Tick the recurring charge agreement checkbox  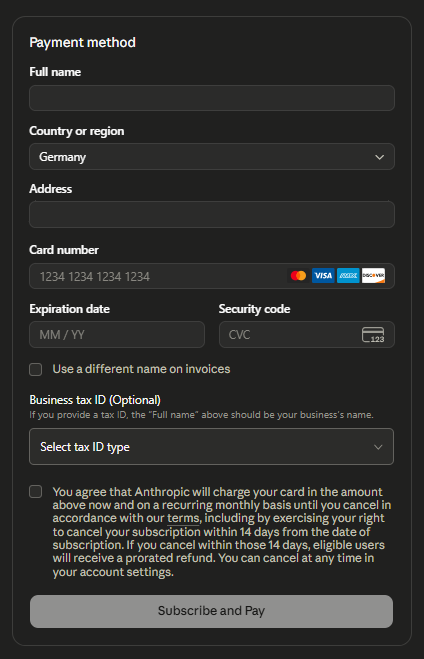[x=36, y=492]
